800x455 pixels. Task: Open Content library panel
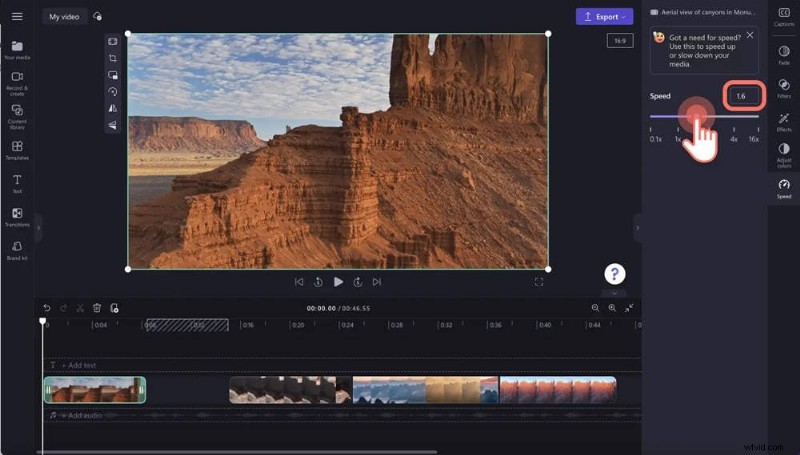pyautogui.click(x=17, y=117)
